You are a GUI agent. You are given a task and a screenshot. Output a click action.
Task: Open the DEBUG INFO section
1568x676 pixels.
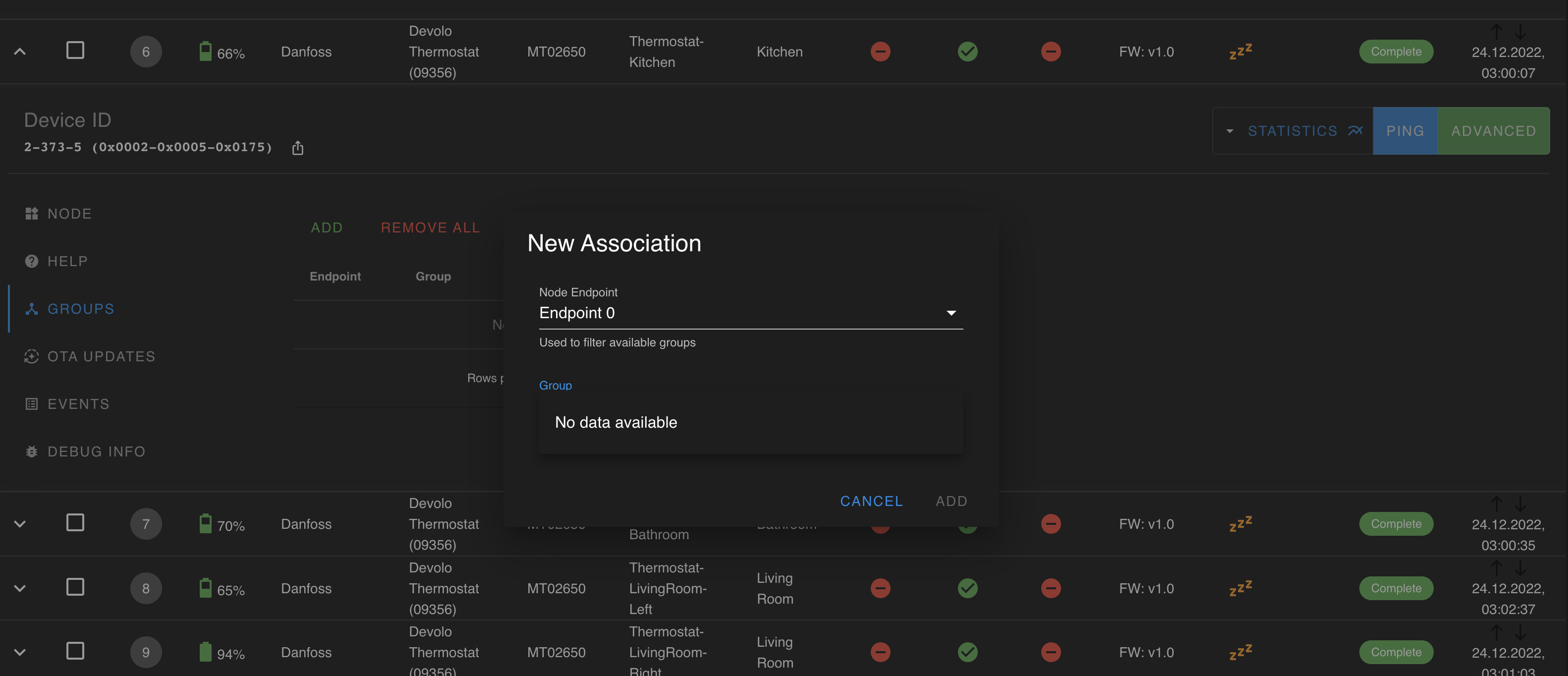click(x=96, y=451)
